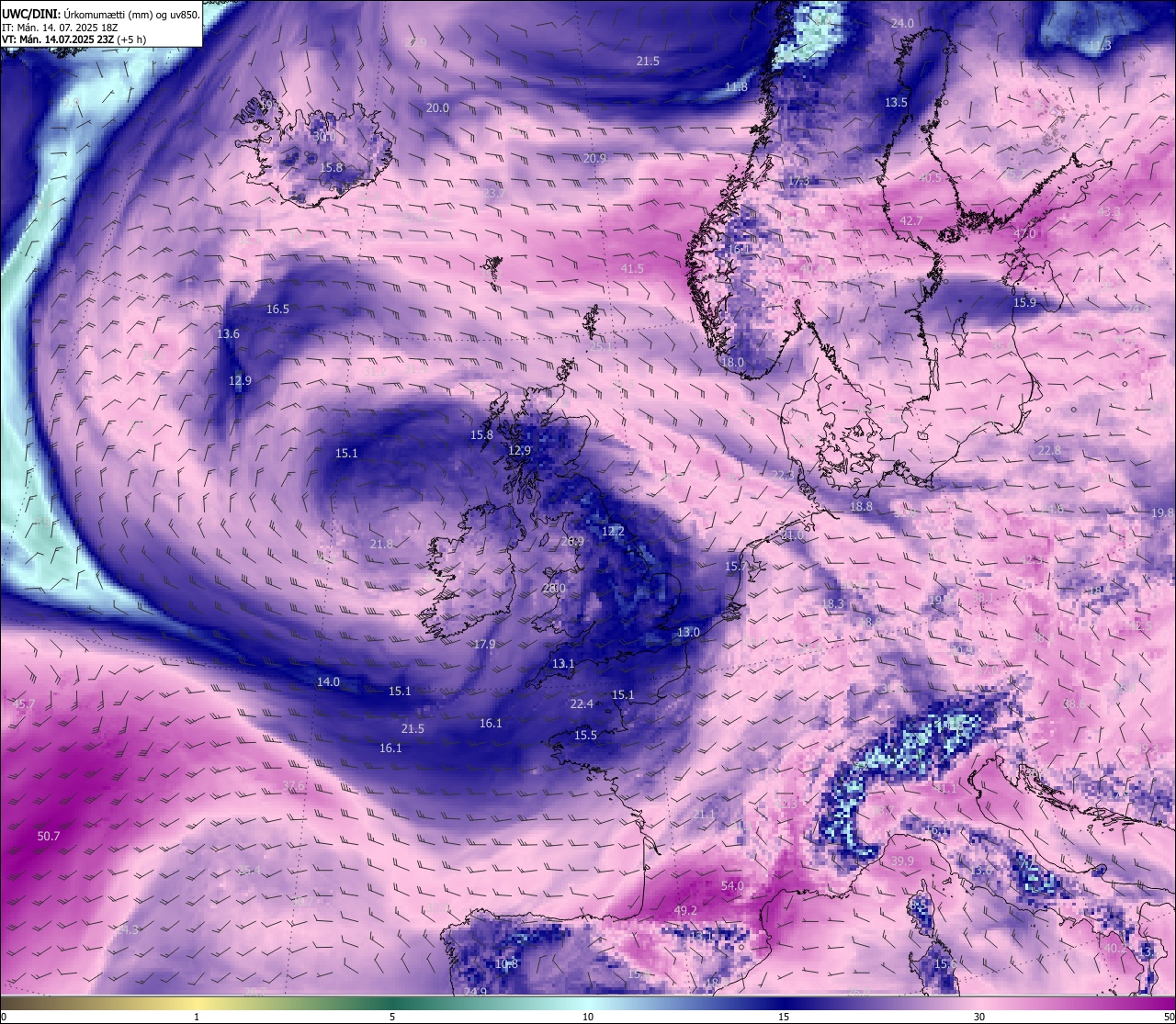Click the 47.0 value near Finland's coast
The height and width of the screenshot is (1024, 1176).
point(1024,233)
